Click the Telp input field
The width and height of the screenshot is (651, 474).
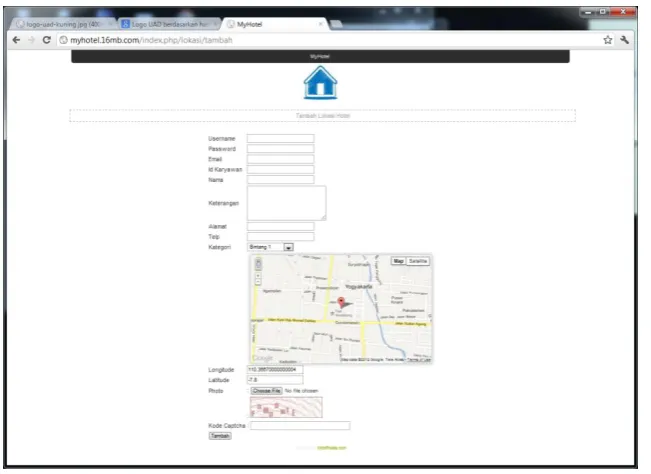tap(281, 237)
